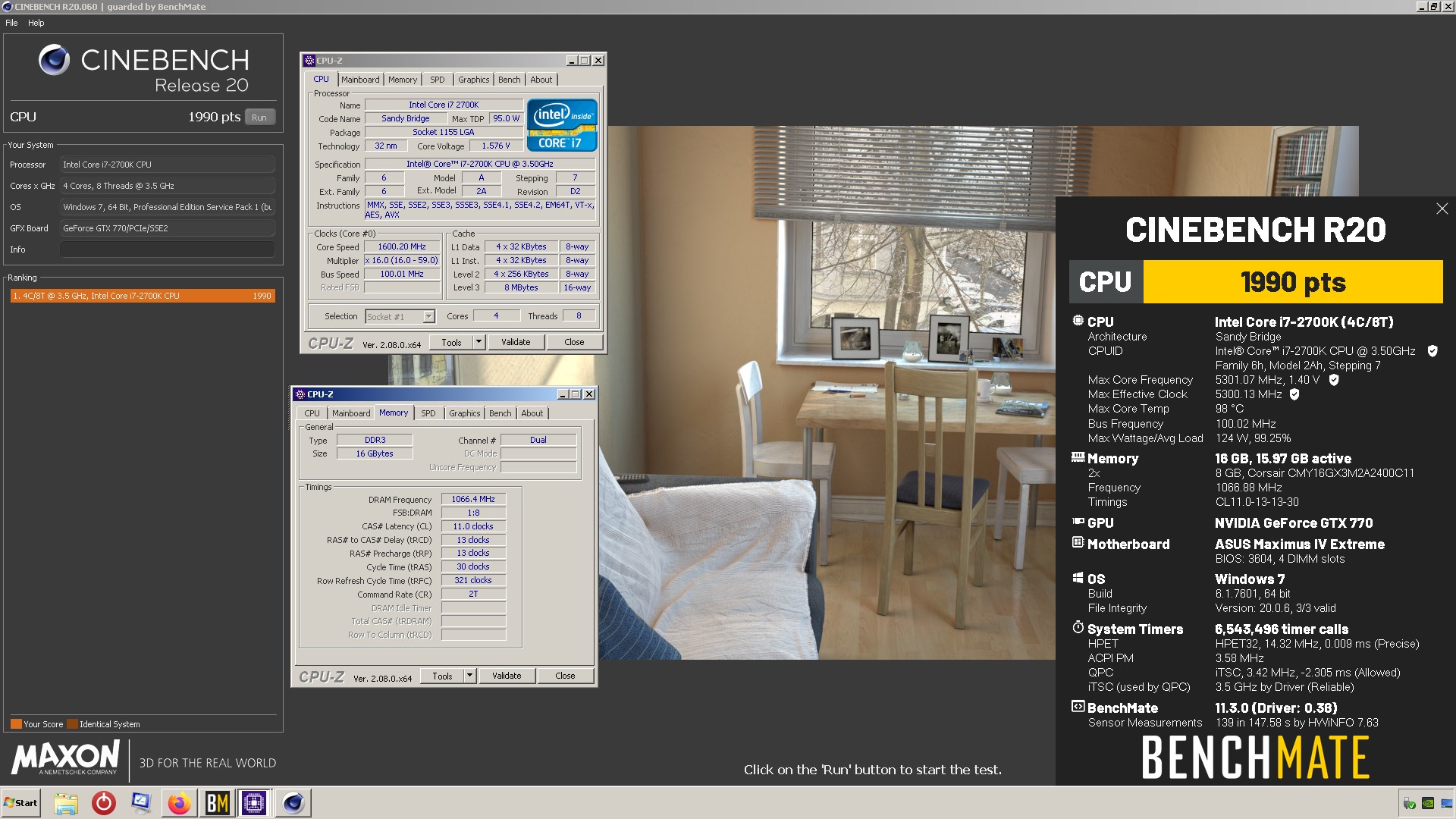Screen dimensions: 1456x819
Task: Open the computer monitor taskbar icon
Action: pos(141,803)
